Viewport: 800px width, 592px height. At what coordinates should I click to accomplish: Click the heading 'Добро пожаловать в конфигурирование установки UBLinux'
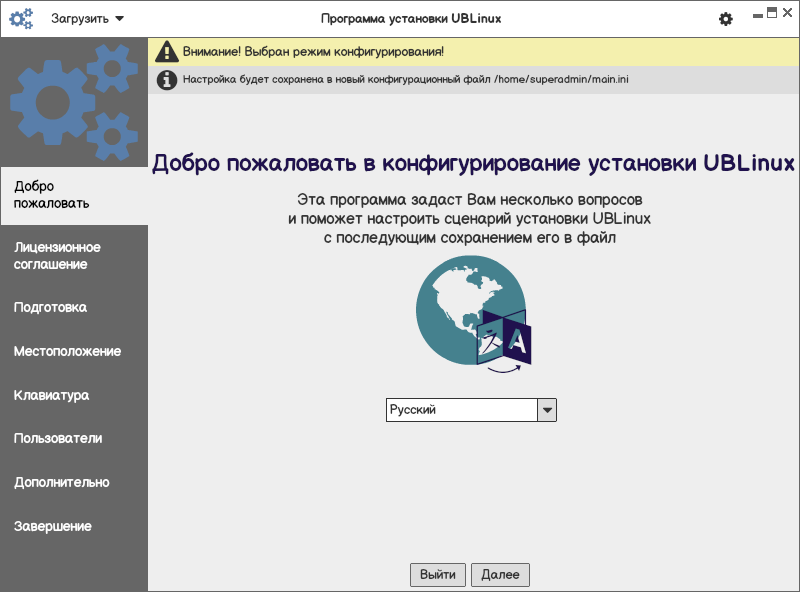[473, 164]
